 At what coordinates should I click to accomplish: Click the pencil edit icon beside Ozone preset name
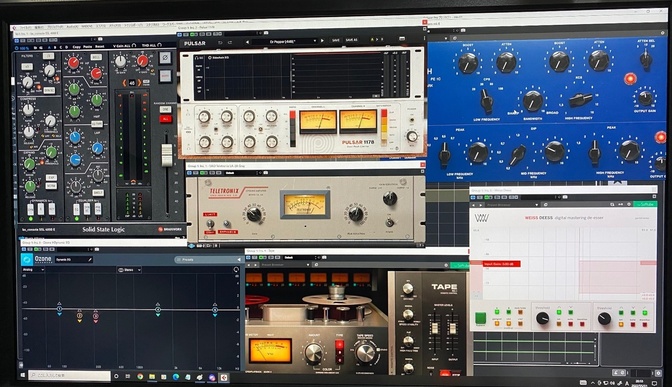pos(89,259)
